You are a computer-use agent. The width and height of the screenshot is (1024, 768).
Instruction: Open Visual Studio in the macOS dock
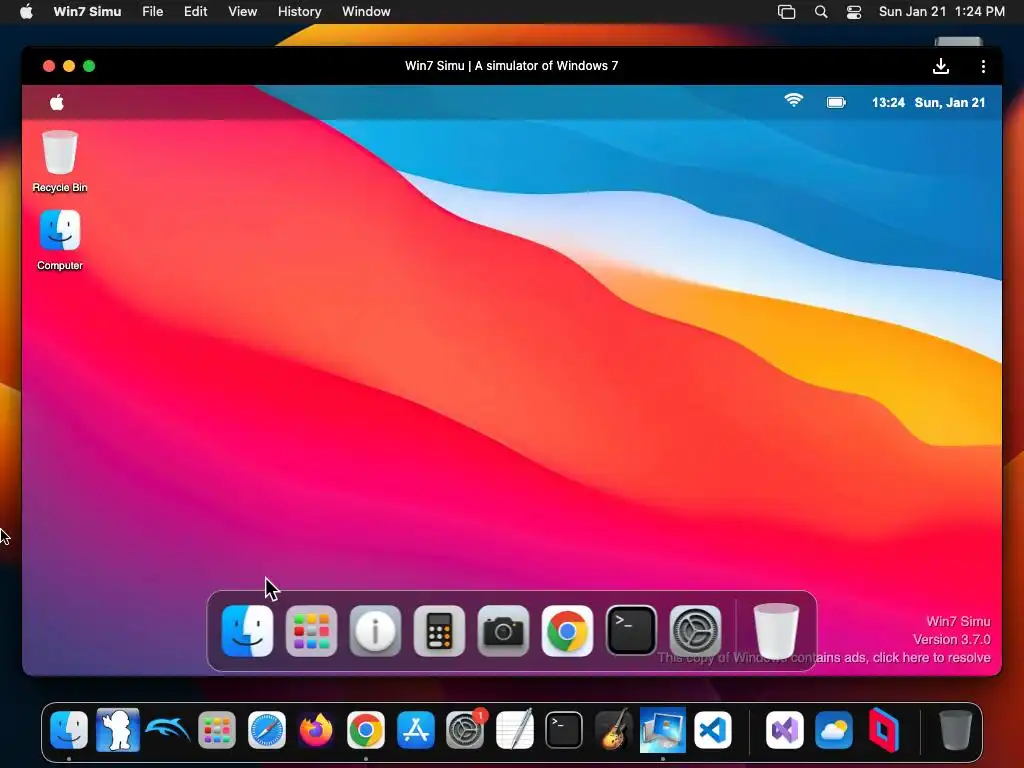point(784,730)
